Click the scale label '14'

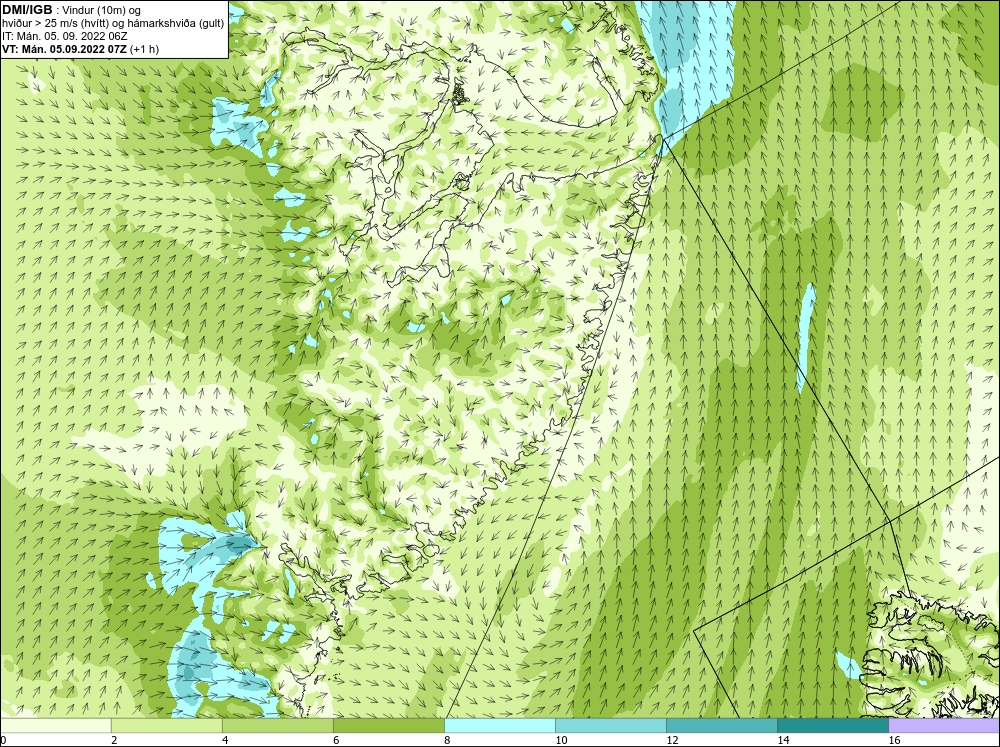(x=783, y=740)
